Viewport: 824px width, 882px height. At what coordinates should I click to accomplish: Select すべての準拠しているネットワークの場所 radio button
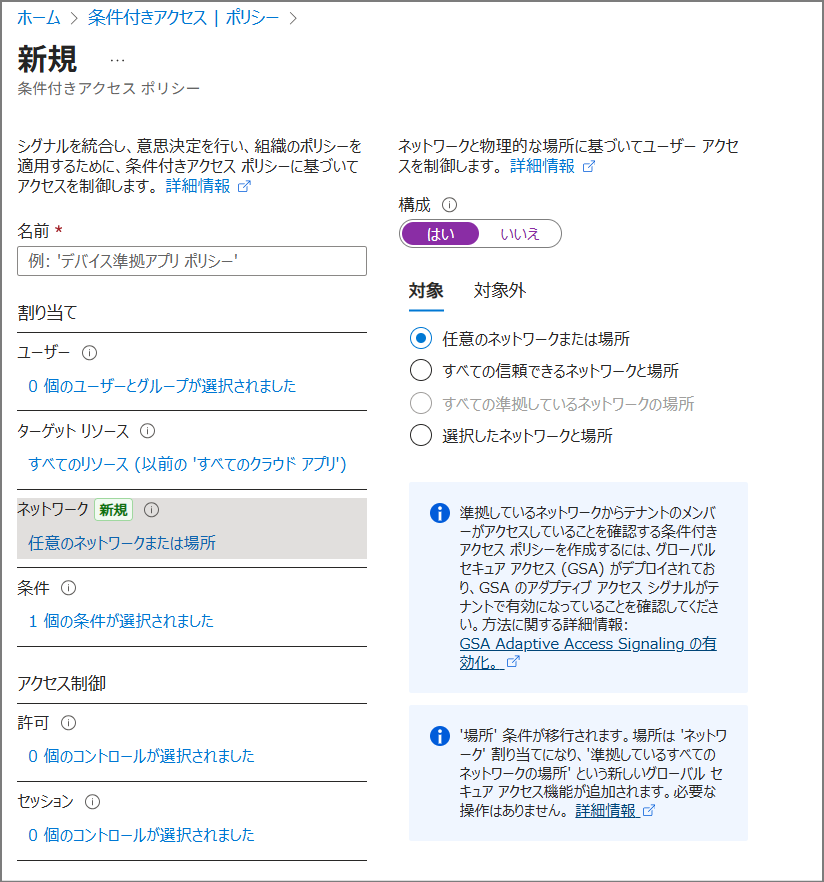(x=421, y=403)
